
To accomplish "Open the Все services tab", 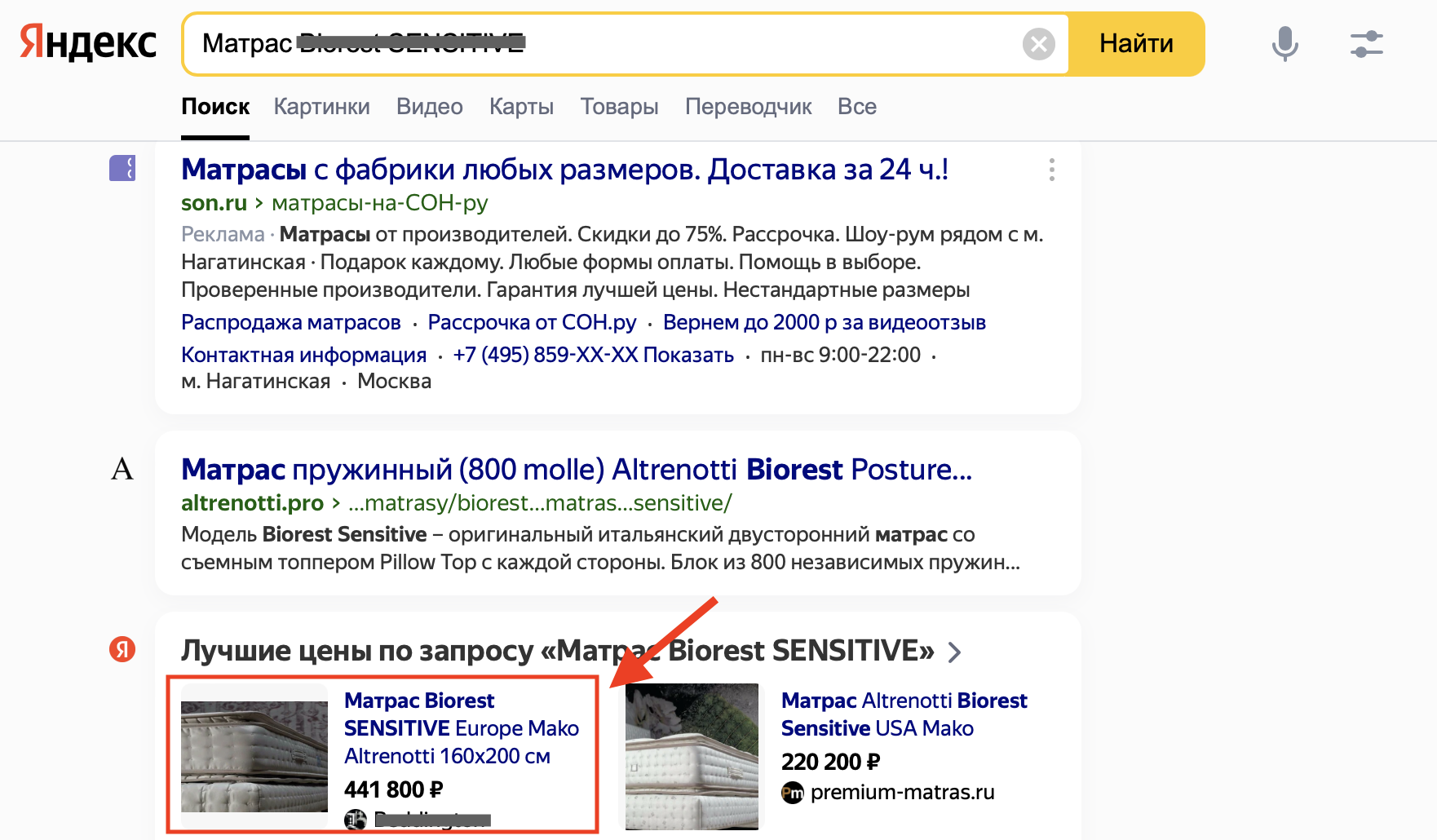I will [856, 107].
